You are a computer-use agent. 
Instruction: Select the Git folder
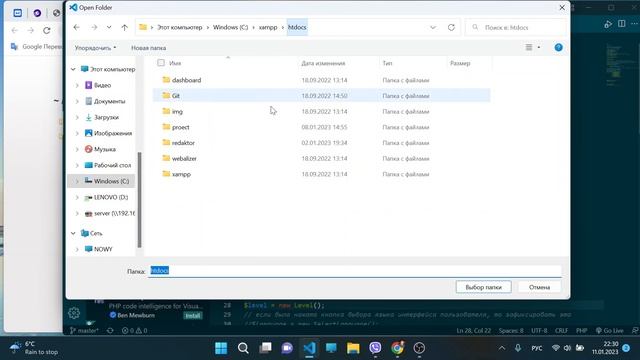tap(321, 96)
